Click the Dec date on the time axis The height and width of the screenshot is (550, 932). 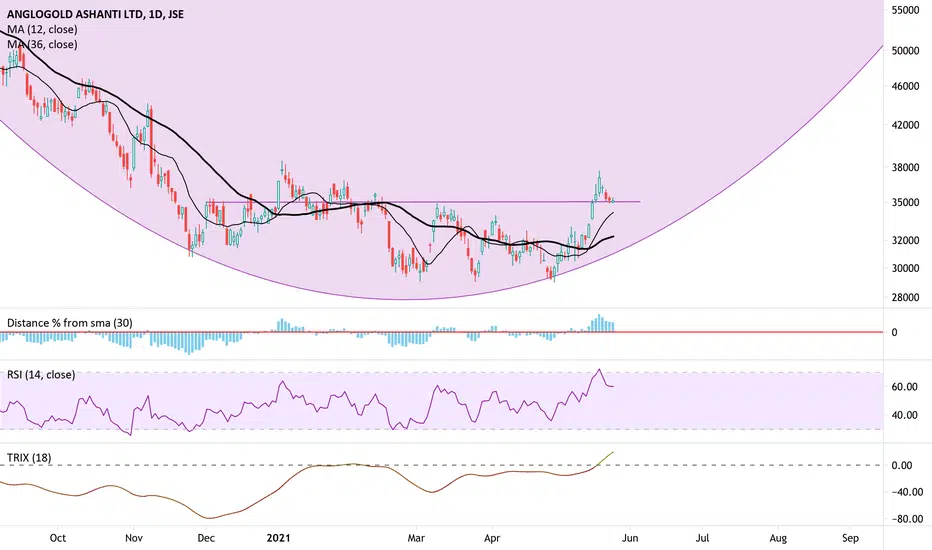[206, 538]
